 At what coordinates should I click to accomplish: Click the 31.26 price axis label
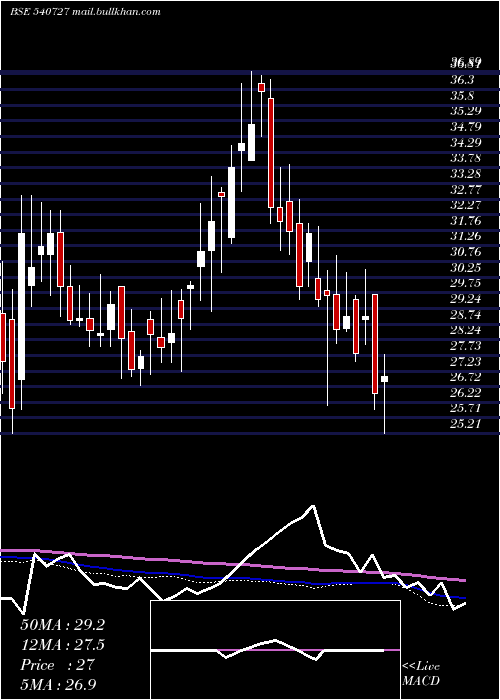466,236
